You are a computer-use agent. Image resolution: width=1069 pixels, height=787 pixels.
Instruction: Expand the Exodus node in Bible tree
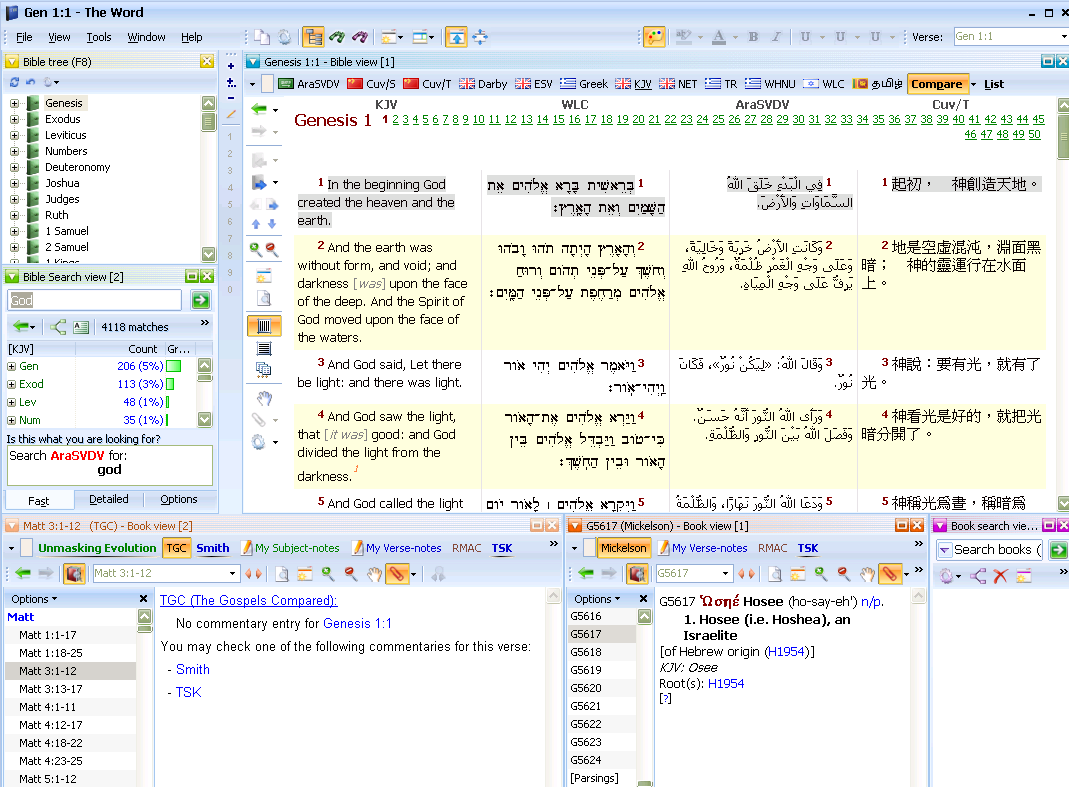coord(14,119)
